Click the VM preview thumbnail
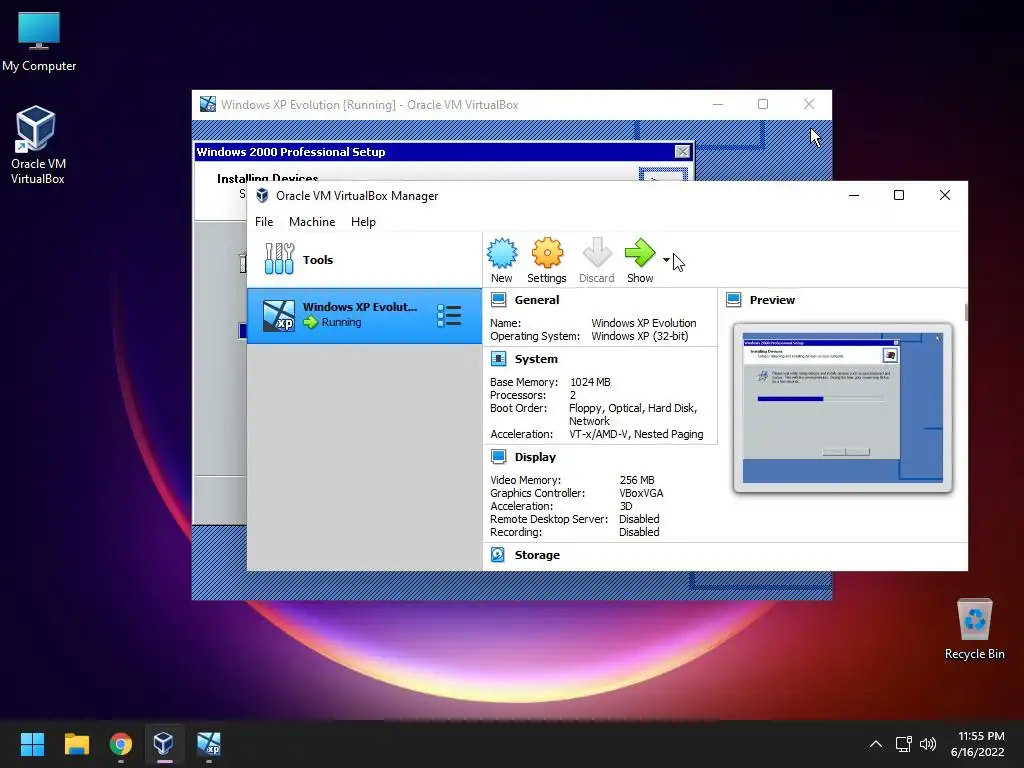 tap(842, 408)
